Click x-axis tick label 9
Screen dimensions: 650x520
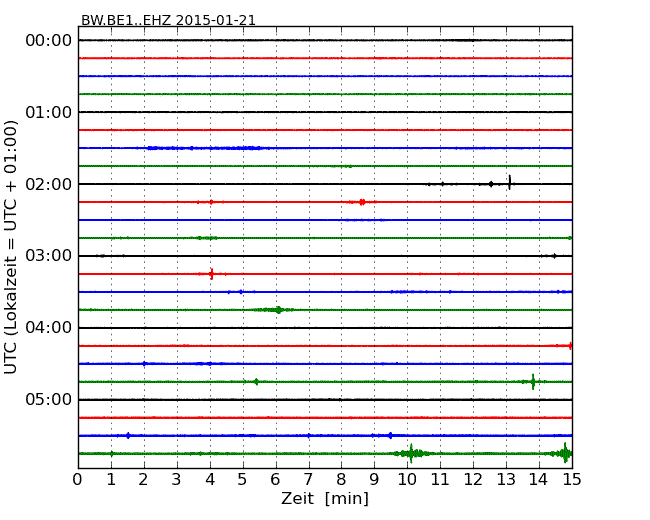(x=374, y=480)
